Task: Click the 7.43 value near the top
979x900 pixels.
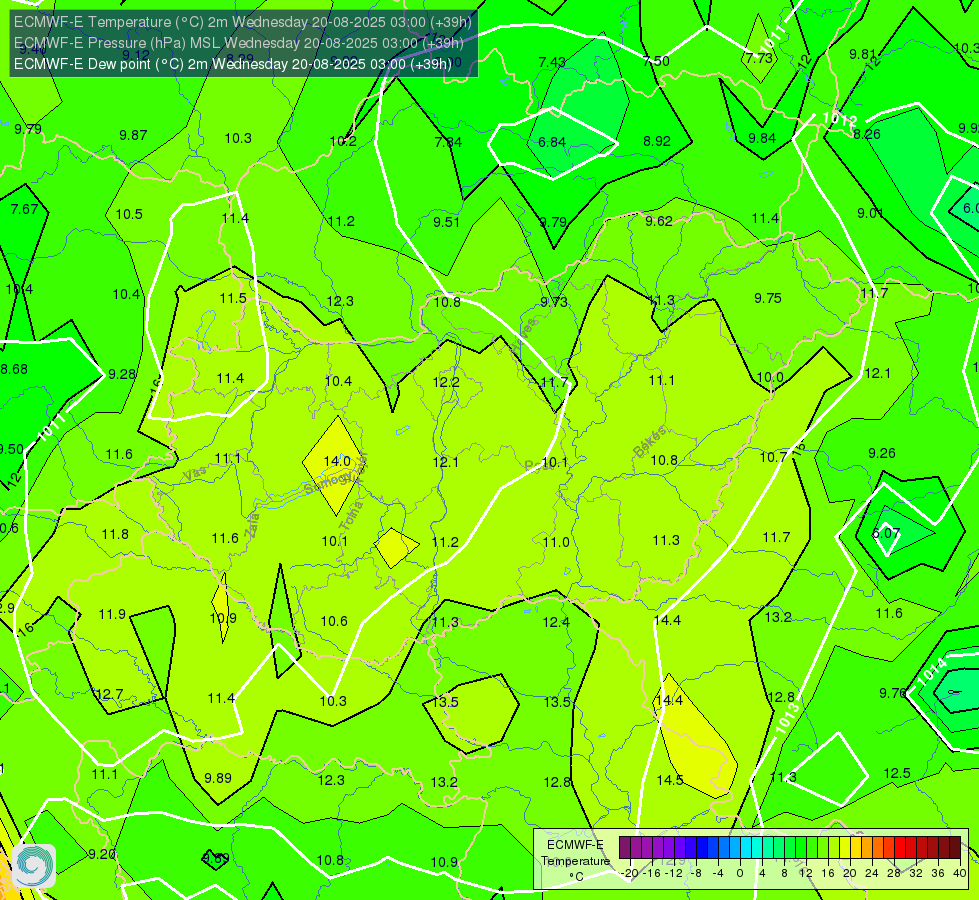Action: point(552,62)
